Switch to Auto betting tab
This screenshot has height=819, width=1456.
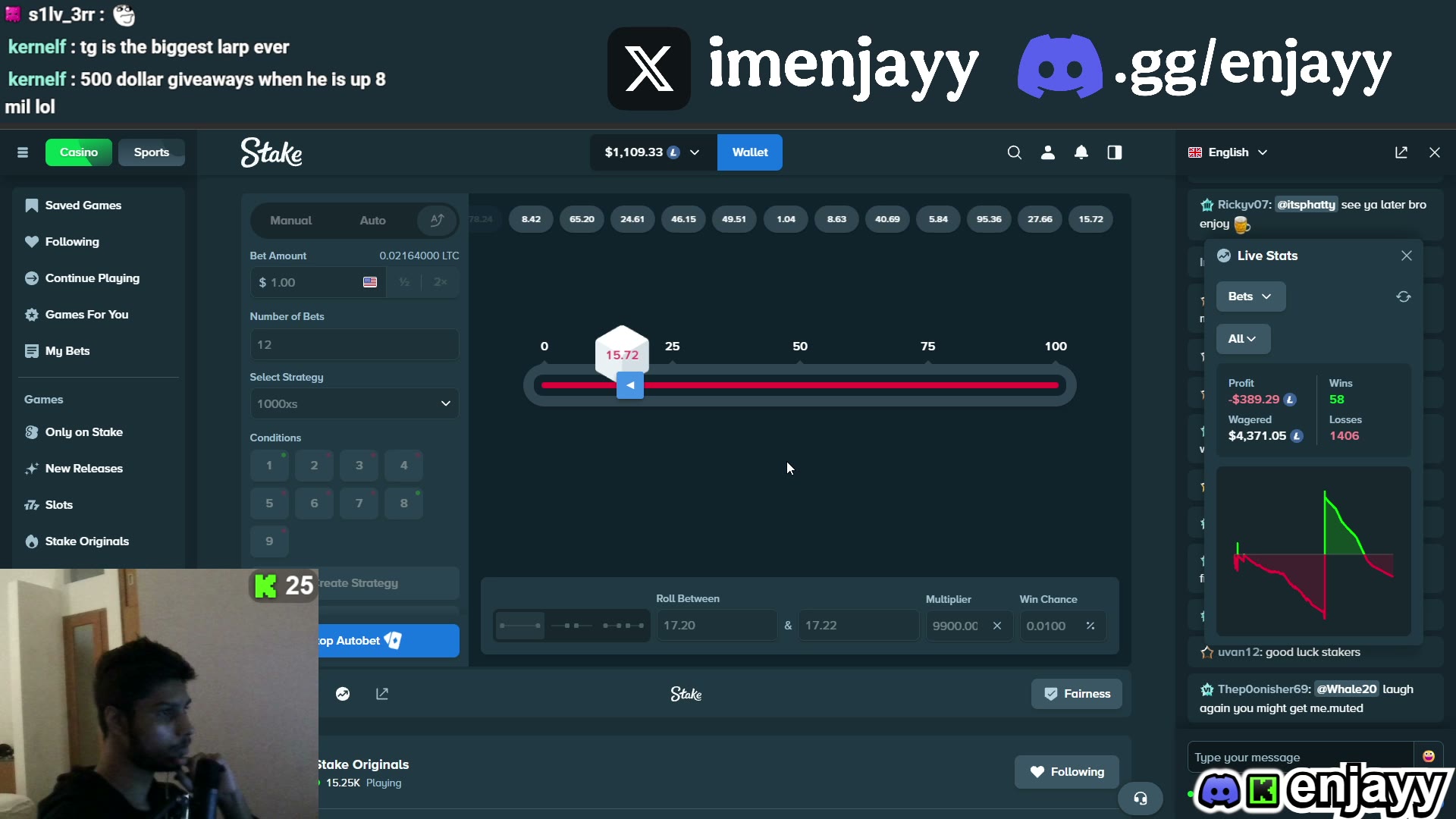372,221
